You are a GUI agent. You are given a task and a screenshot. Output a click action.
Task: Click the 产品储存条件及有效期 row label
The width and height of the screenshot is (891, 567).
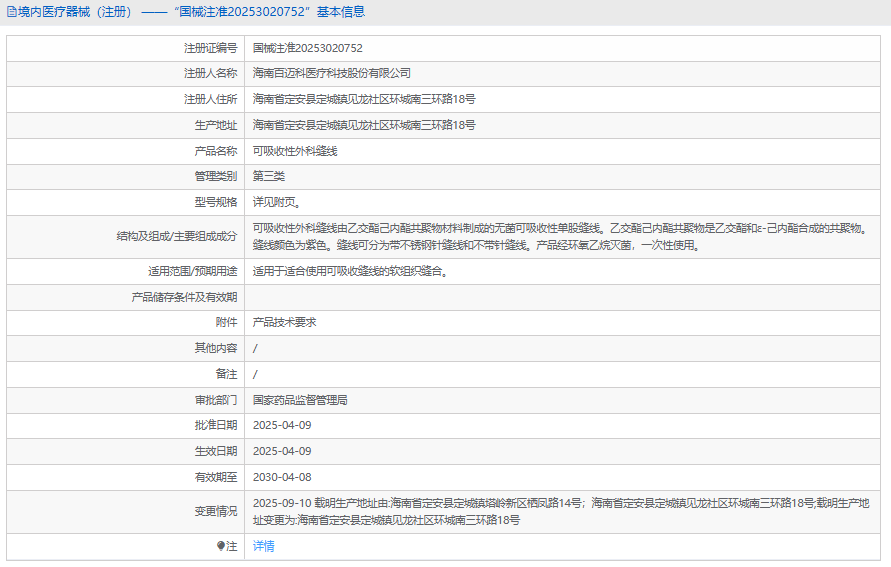185,297
